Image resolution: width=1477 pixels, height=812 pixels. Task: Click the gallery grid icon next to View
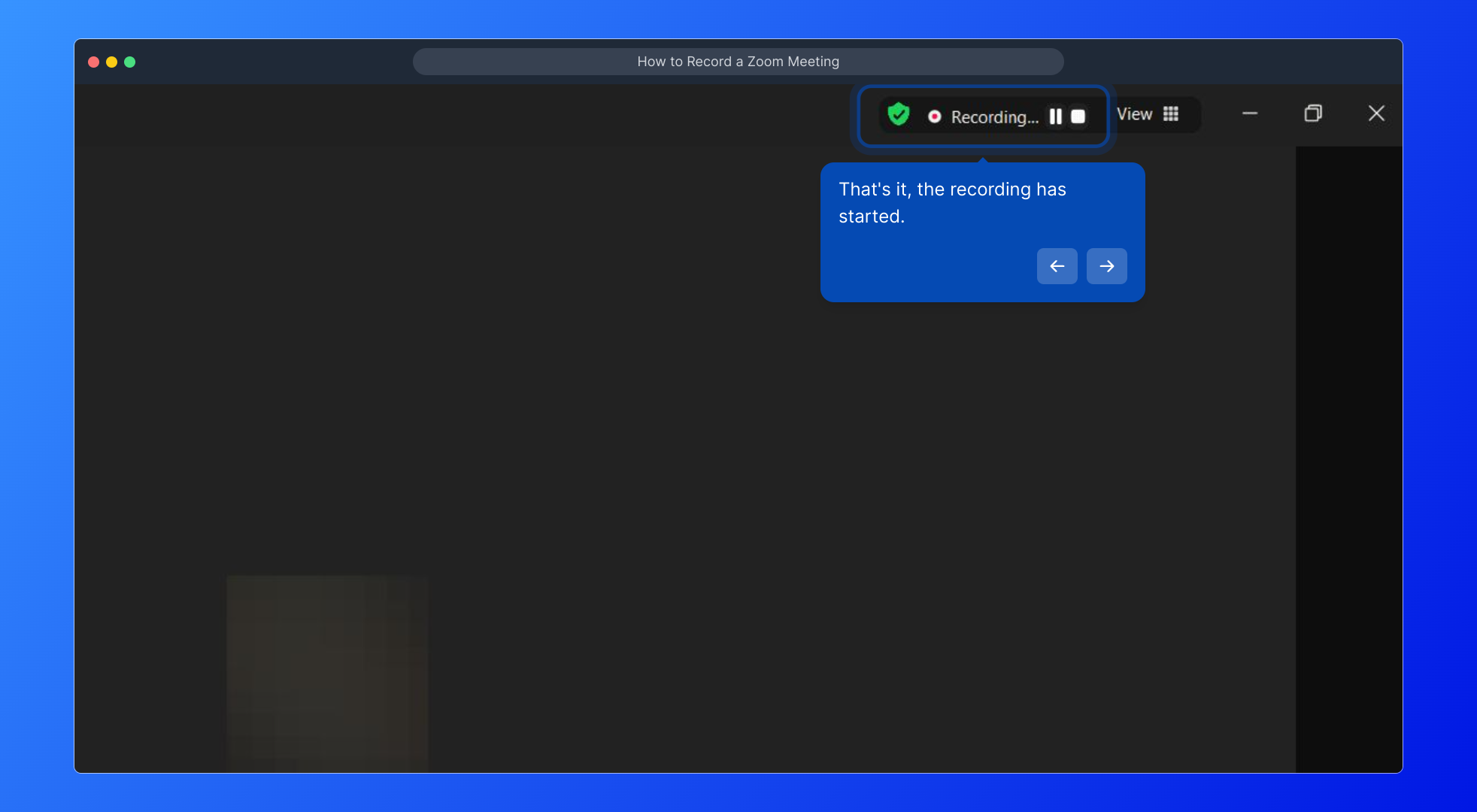tap(1171, 114)
